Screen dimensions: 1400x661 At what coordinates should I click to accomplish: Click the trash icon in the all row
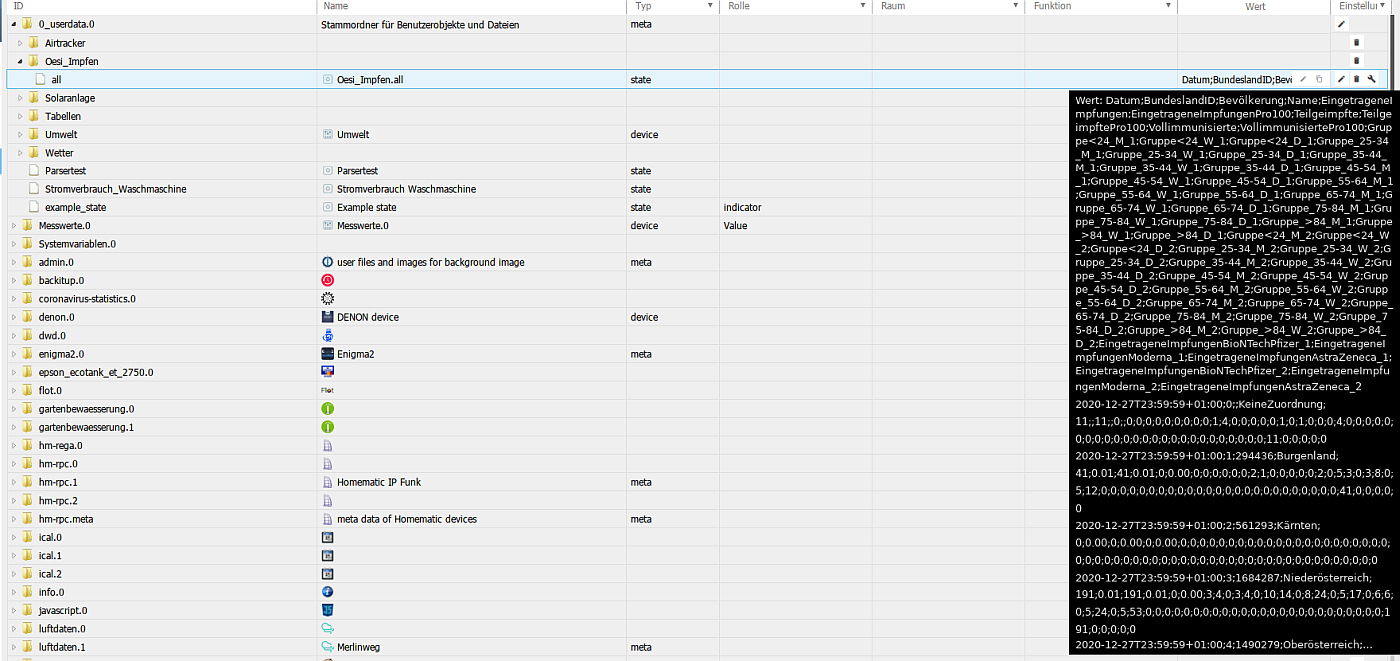[1356, 79]
